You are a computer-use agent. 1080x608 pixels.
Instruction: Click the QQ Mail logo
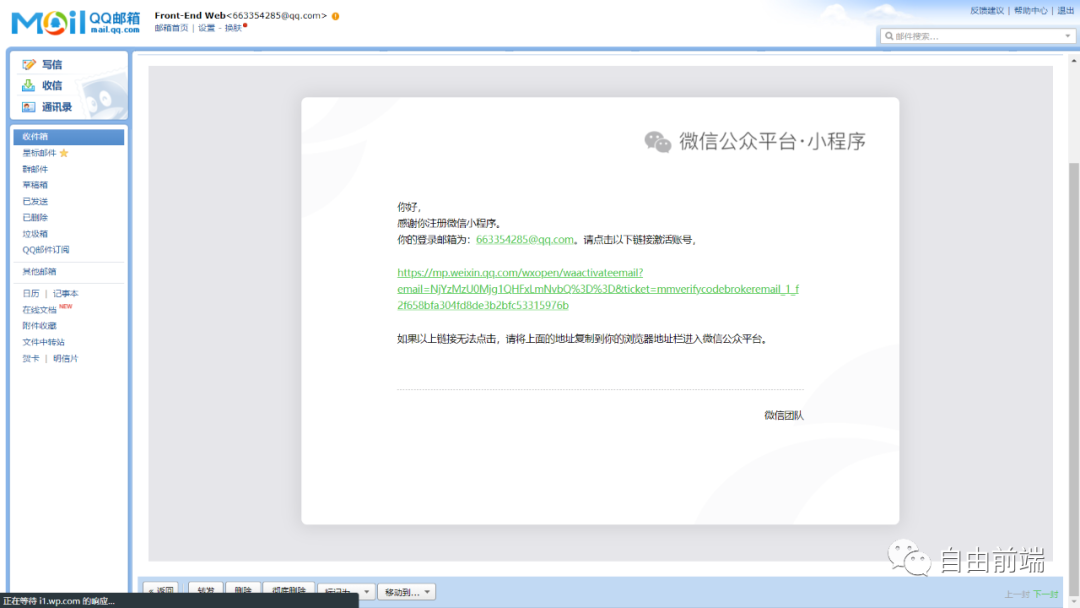76,22
